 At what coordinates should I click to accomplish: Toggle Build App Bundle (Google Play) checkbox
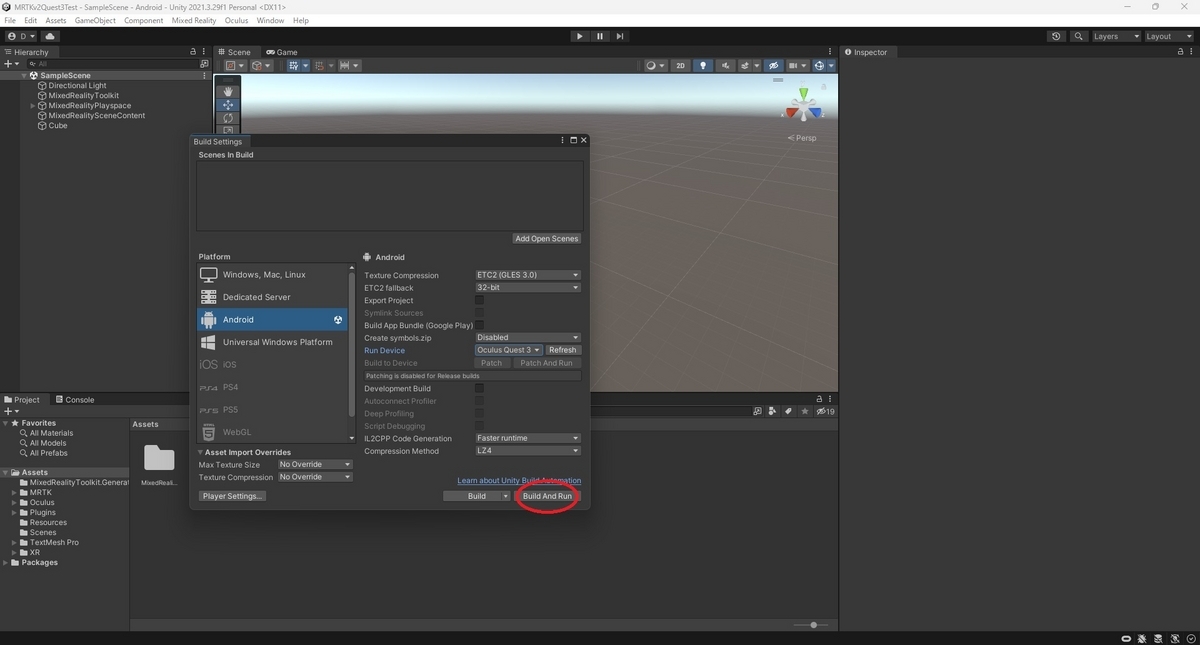pyautogui.click(x=479, y=325)
